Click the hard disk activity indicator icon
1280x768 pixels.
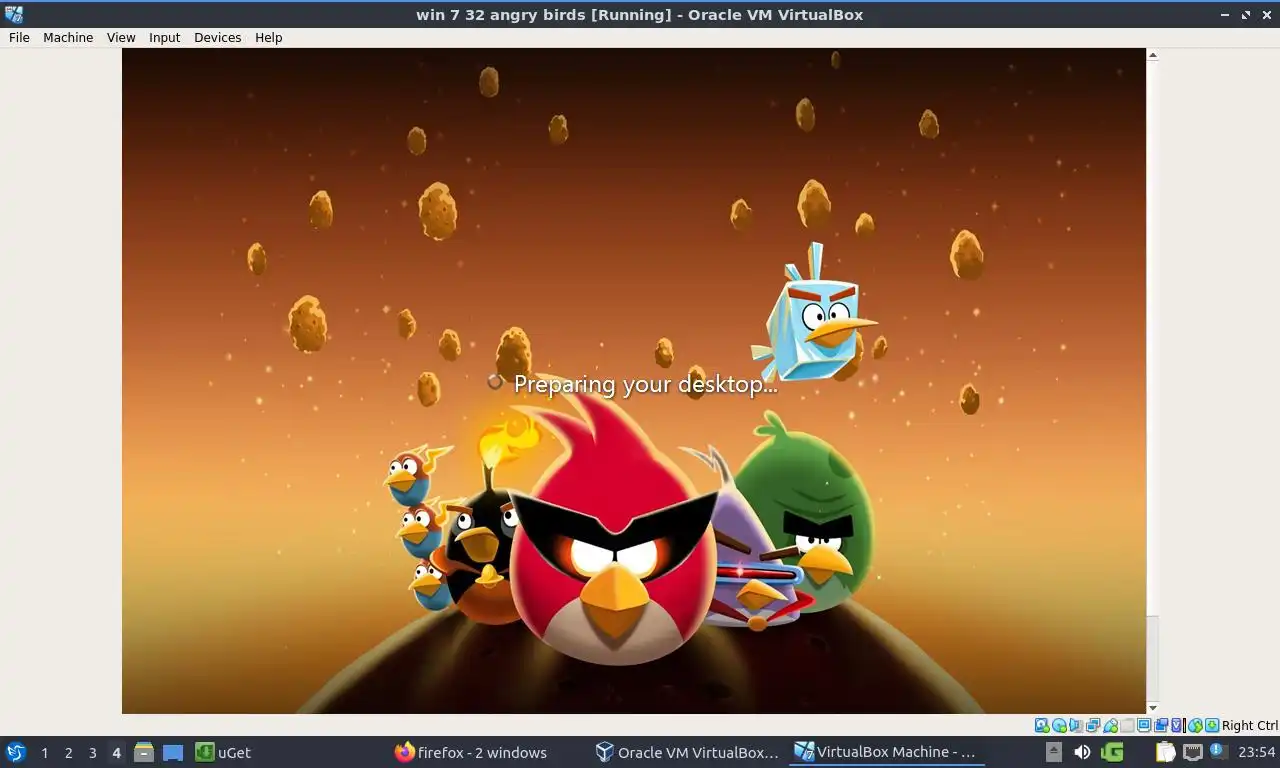coord(1042,725)
